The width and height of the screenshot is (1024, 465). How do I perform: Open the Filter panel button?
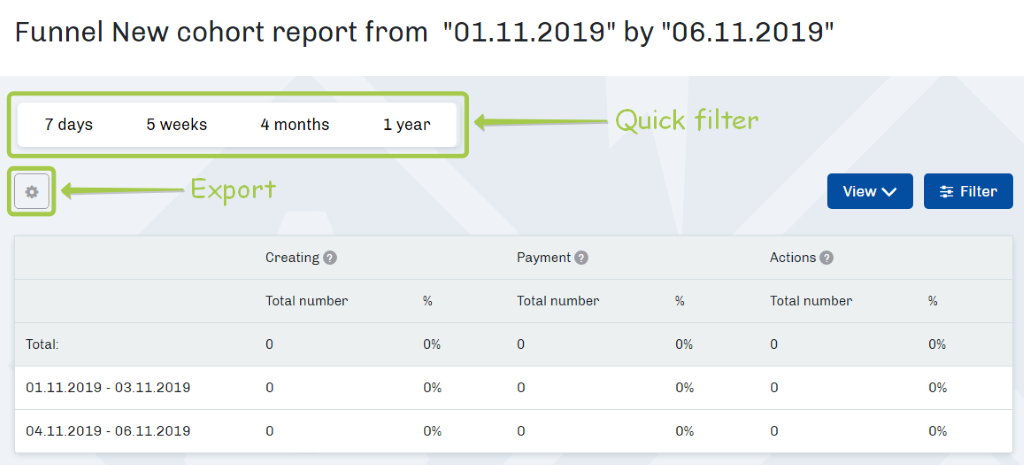coord(968,191)
